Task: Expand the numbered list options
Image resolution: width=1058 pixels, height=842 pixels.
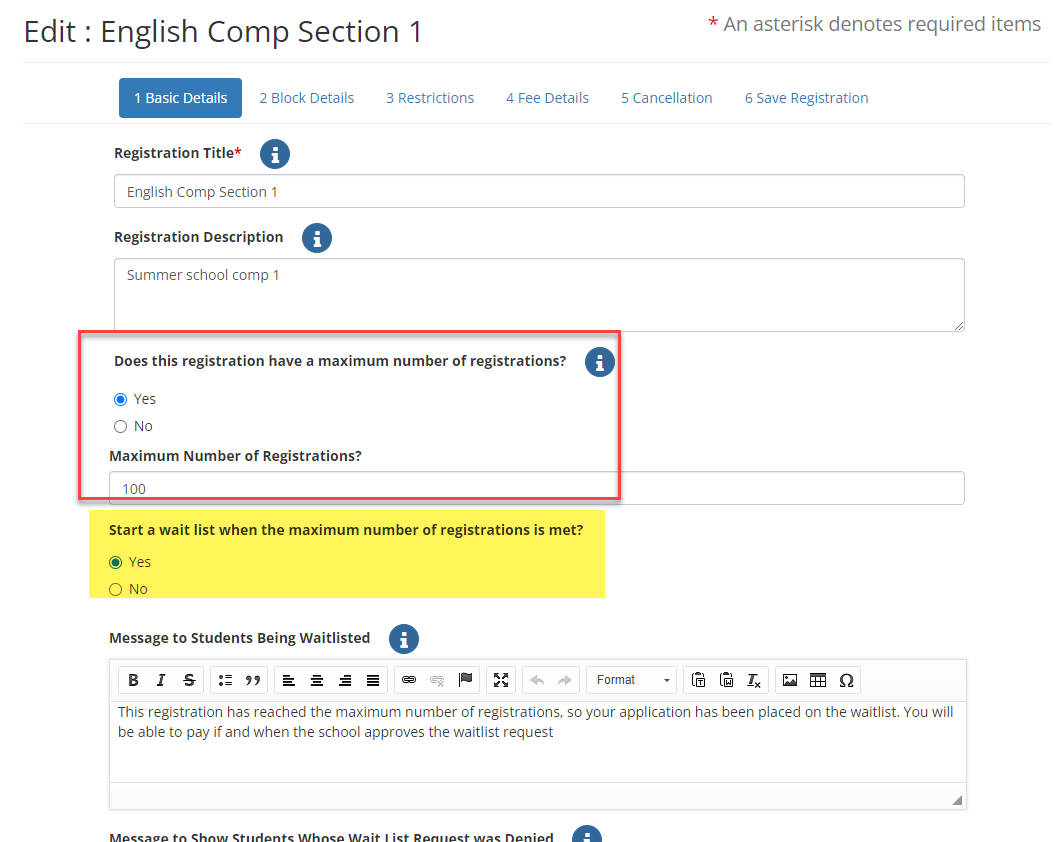Action: pyautogui.click(x=228, y=680)
